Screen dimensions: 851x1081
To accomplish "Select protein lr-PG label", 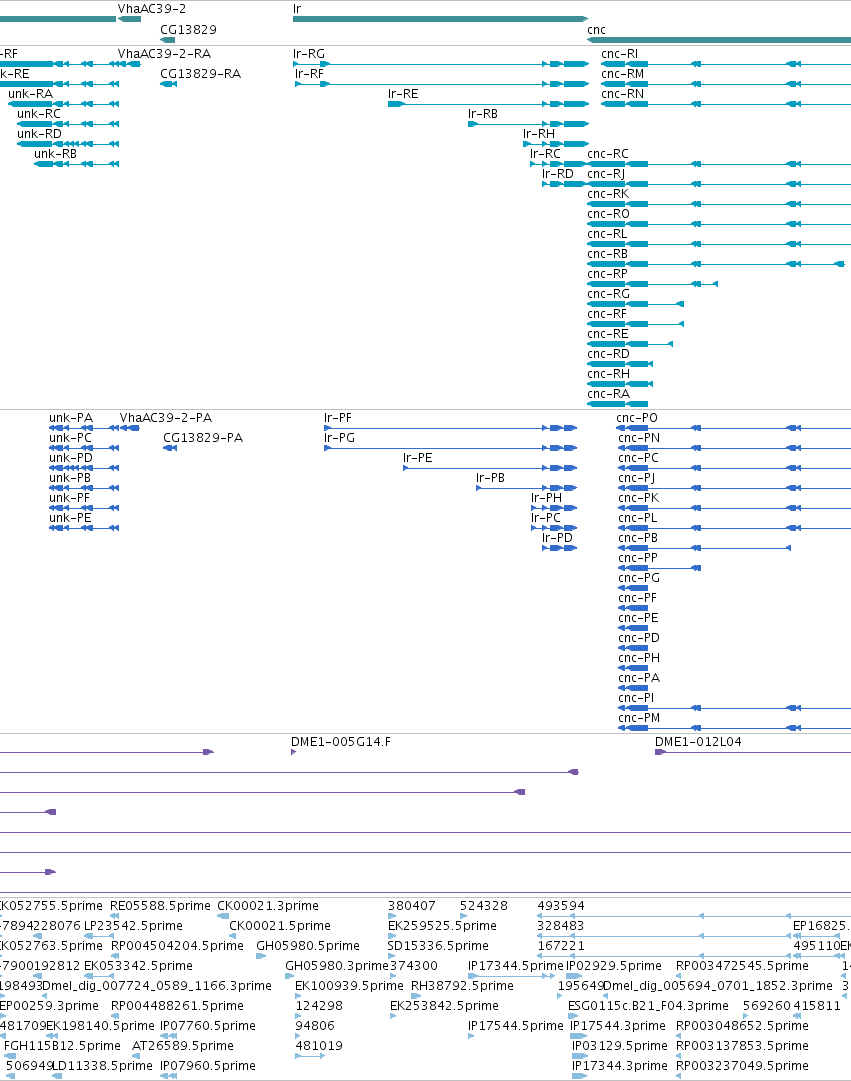I will coord(339,438).
